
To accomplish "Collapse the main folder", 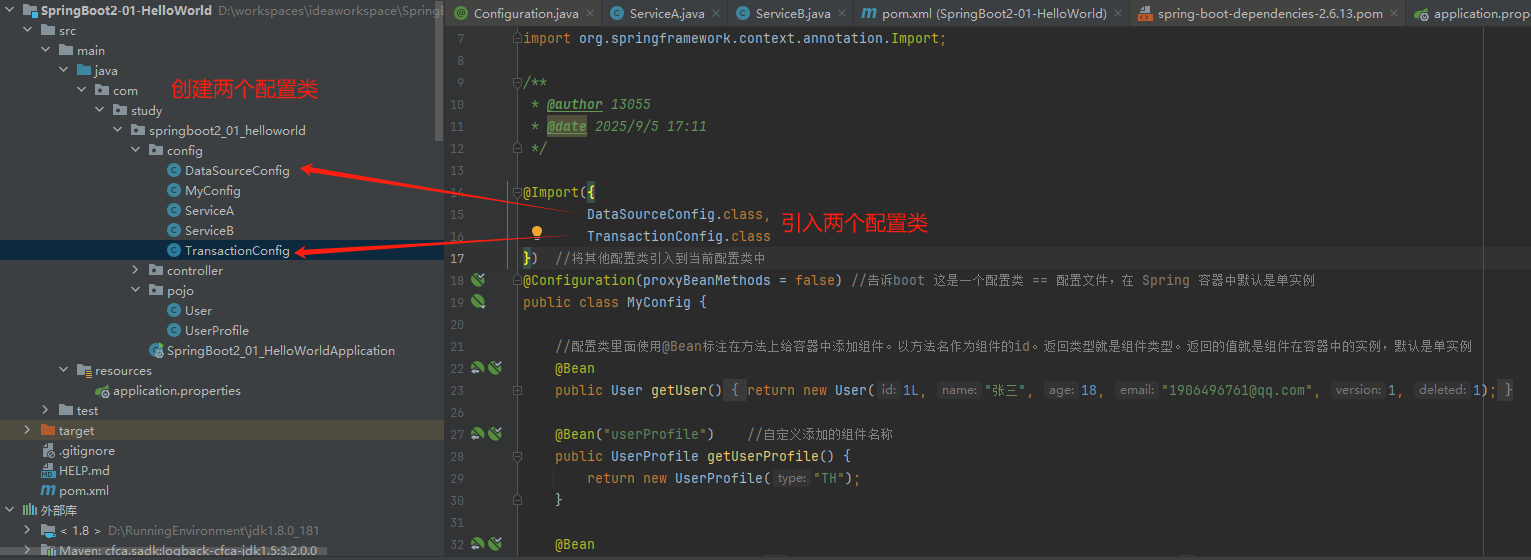I will coord(46,50).
